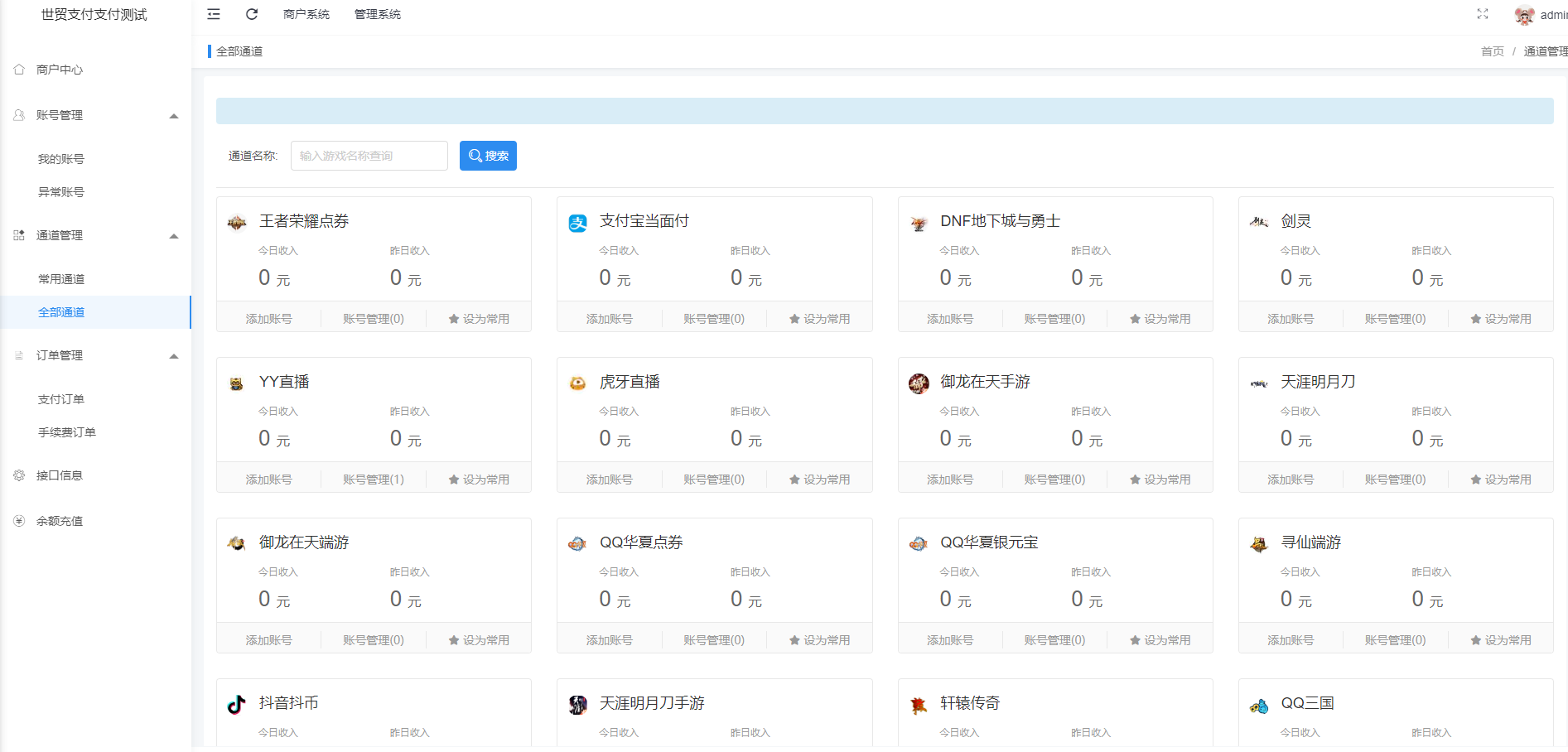This screenshot has width=1568, height=752.
Task: Click the 抖音抖币 TikTok icon
Action: tap(235, 704)
